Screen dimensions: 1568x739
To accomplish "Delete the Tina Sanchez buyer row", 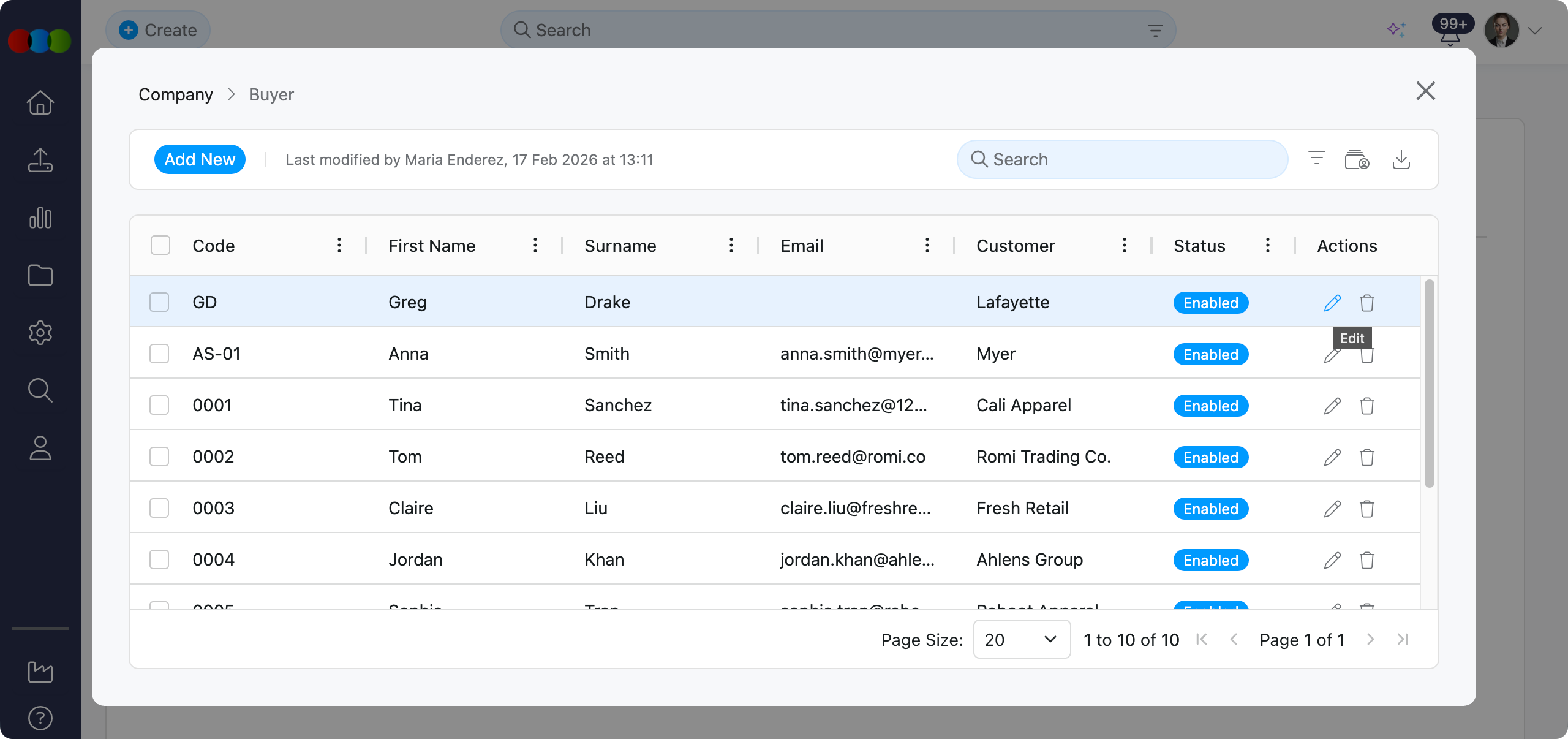I will pyautogui.click(x=1366, y=406).
